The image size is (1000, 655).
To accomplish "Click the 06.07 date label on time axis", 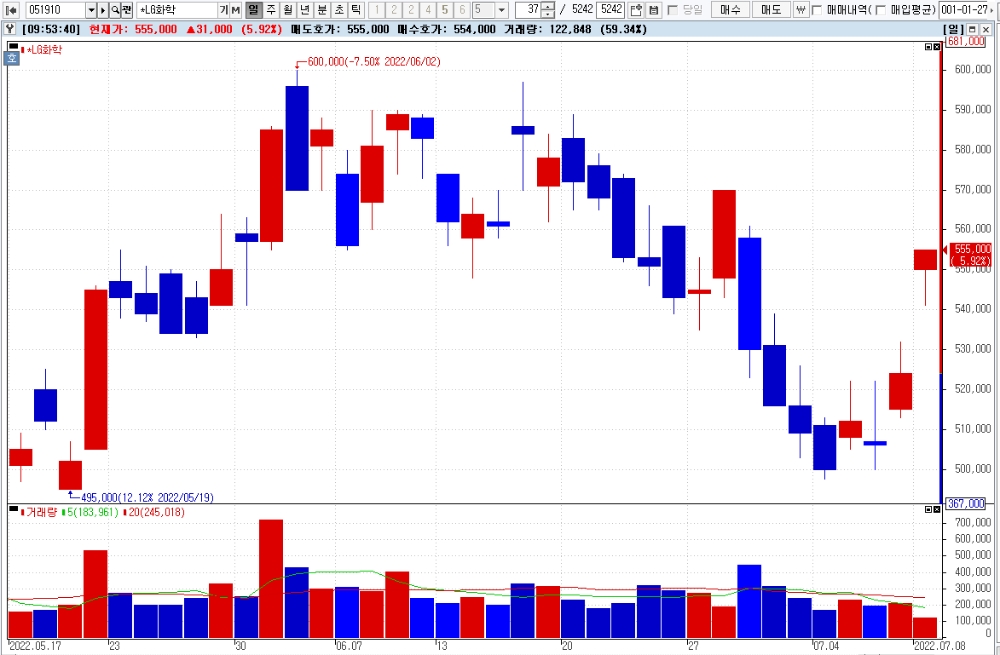I will [x=349, y=646].
